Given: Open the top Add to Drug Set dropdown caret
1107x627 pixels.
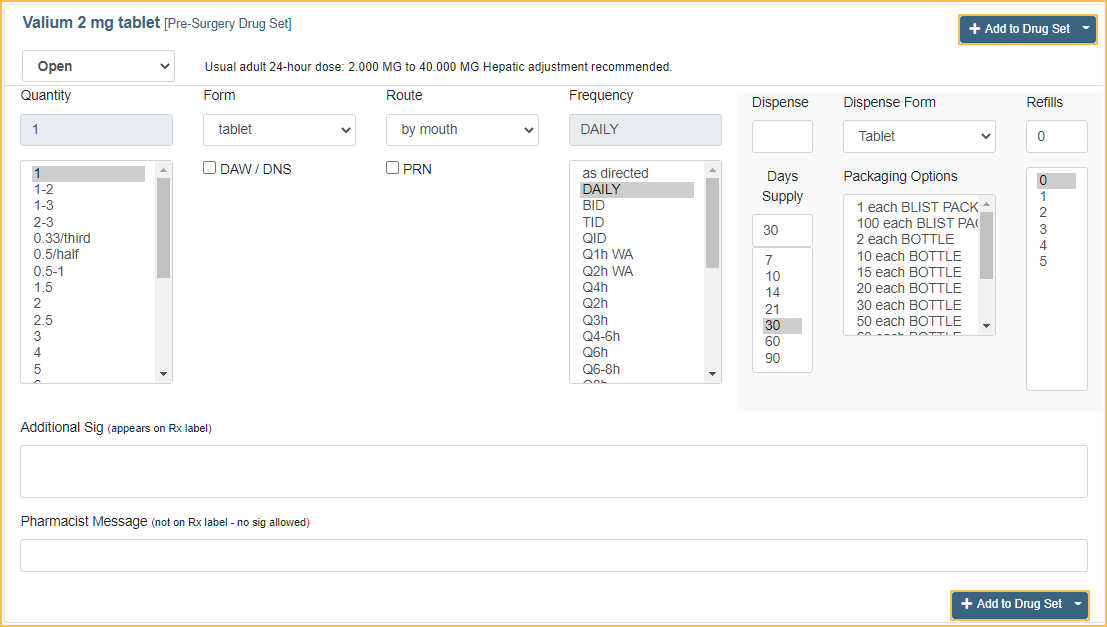Looking at the screenshot, I should [1086, 29].
